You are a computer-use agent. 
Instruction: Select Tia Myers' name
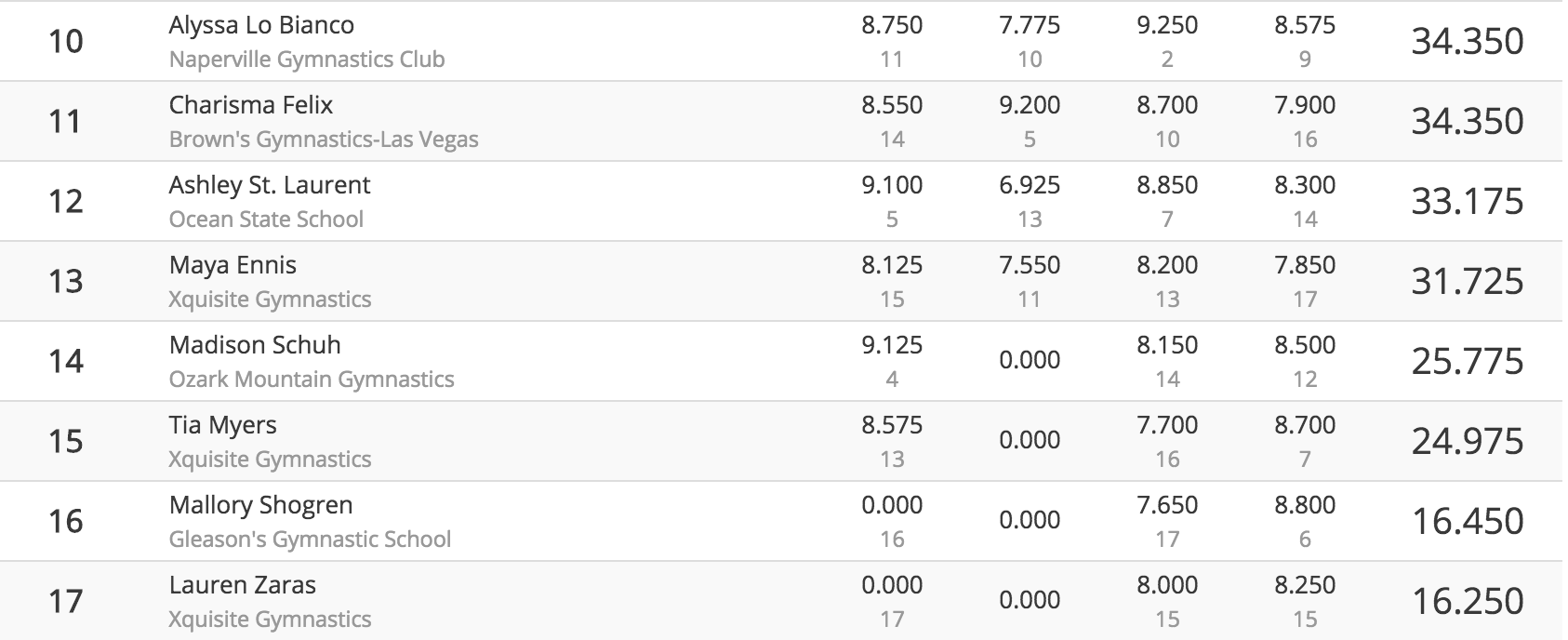(x=223, y=425)
